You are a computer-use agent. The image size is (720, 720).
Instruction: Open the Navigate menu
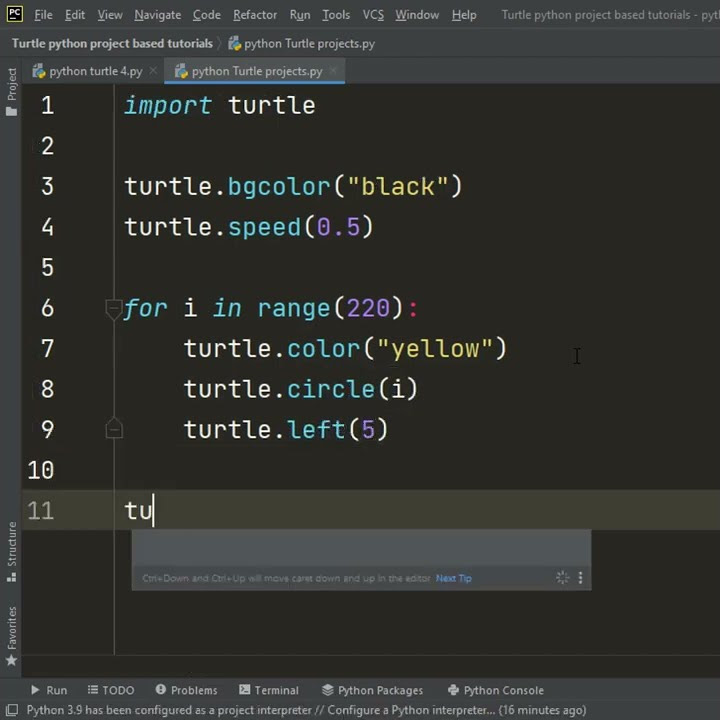[158, 15]
